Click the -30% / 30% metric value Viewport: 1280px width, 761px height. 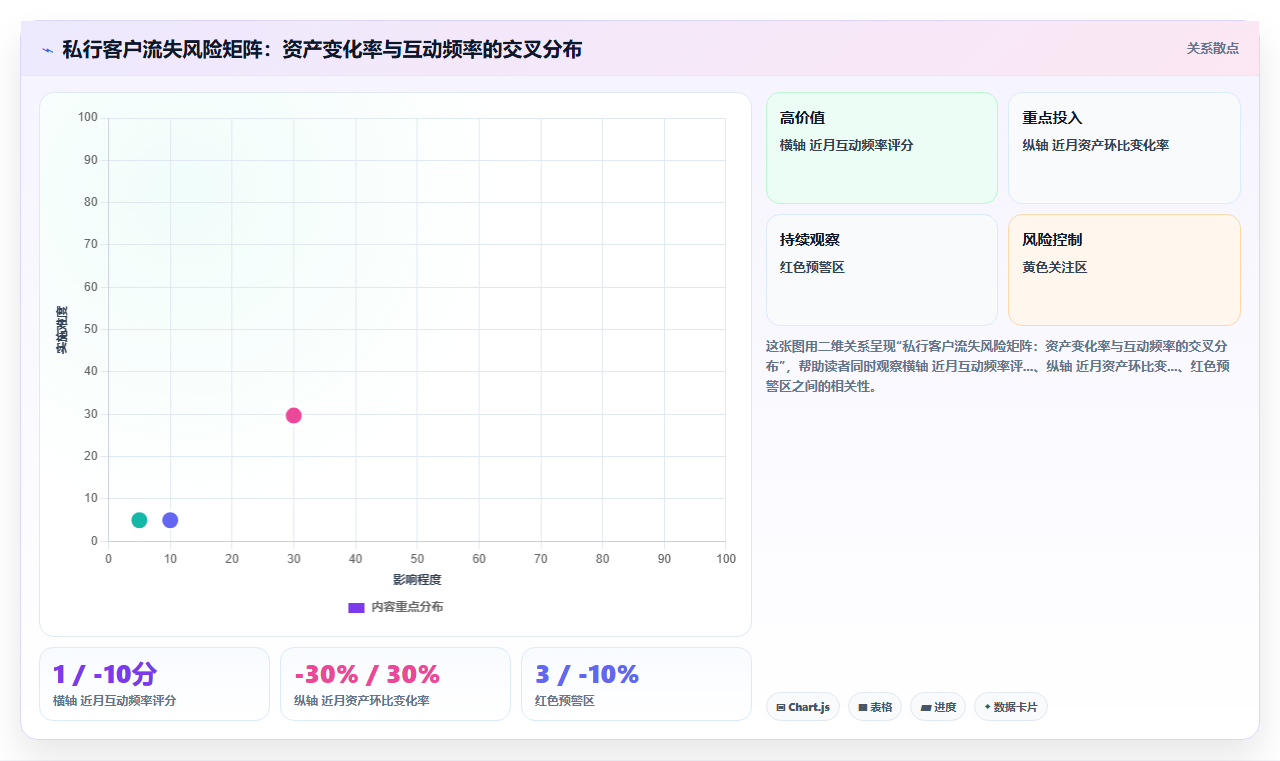[x=367, y=674]
